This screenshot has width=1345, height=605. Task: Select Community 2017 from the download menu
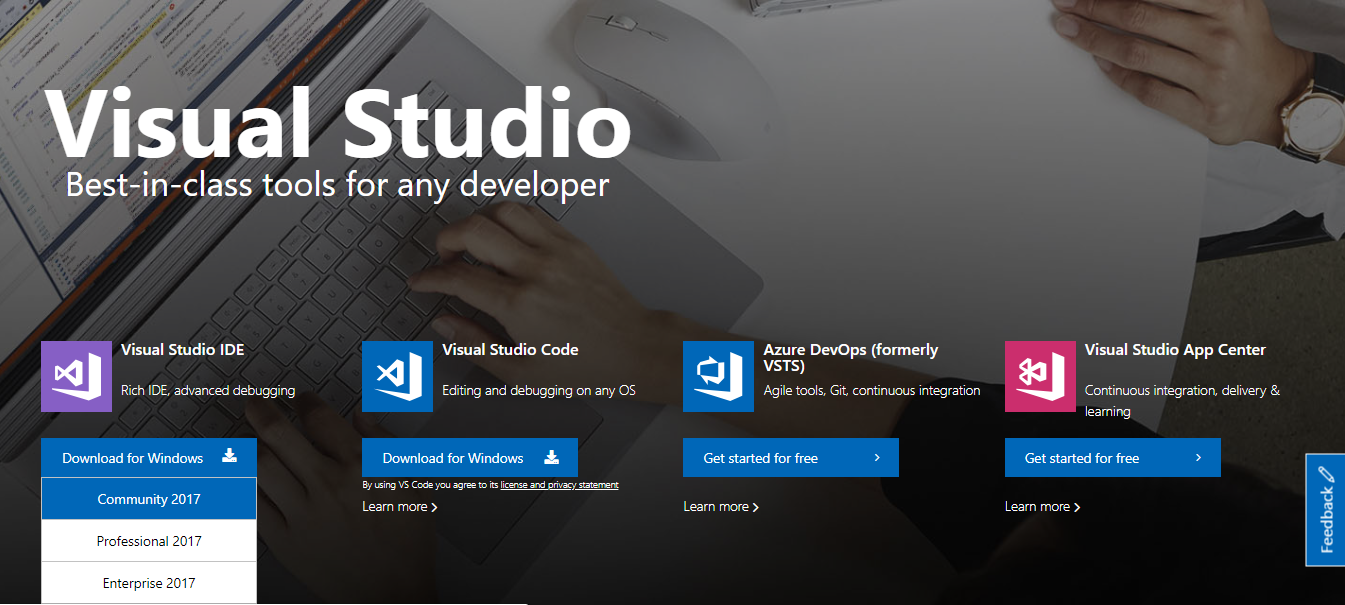[149, 499]
